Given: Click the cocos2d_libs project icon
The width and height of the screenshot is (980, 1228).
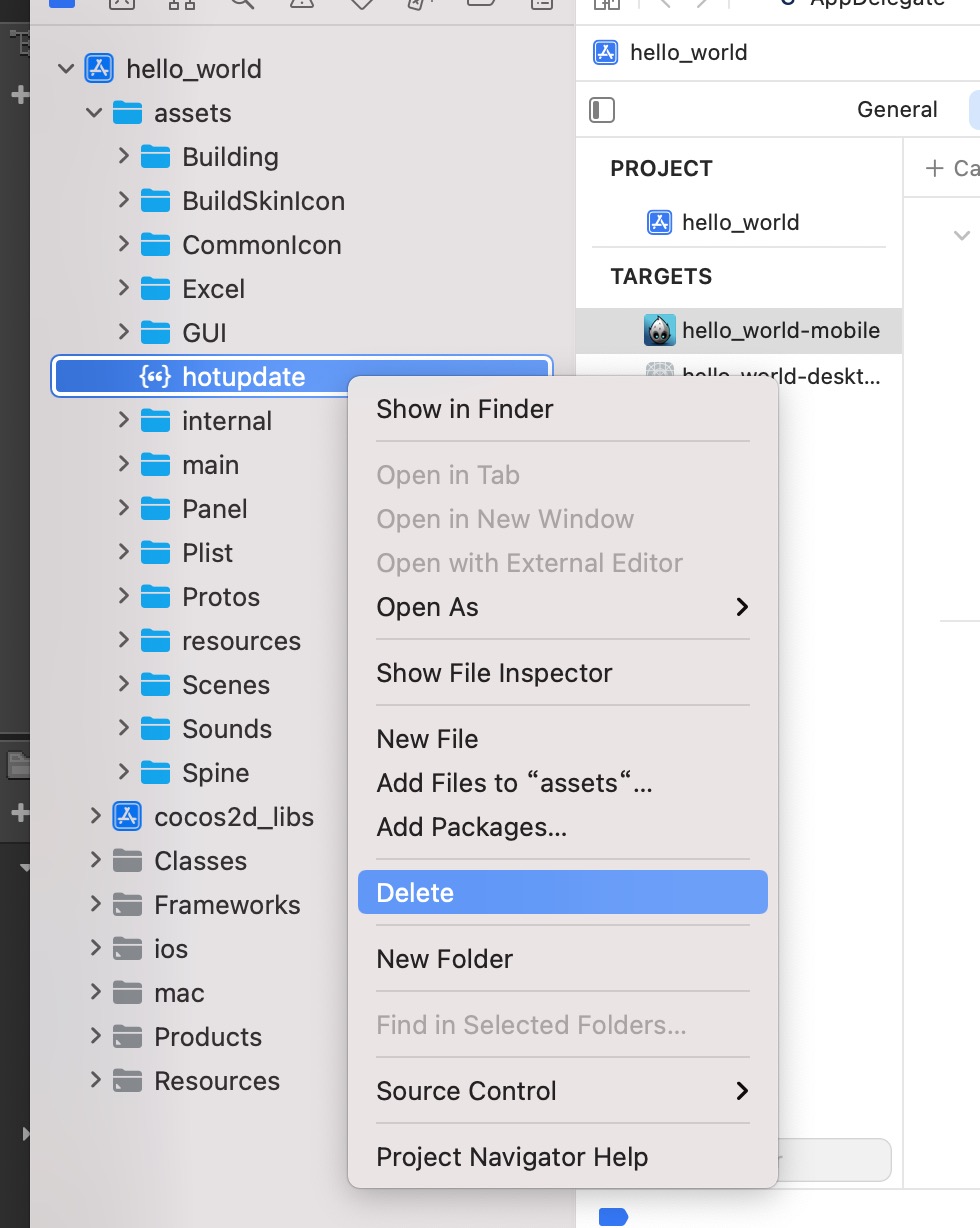Looking at the screenshot, I should pyautogui.click(x=126, y=817).
